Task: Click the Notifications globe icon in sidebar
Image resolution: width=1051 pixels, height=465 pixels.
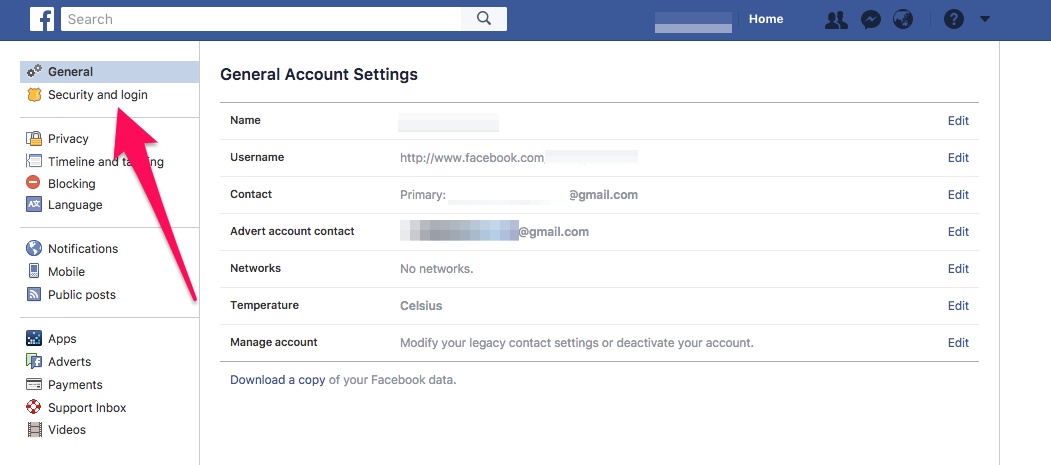Action: tap(34, 249)
